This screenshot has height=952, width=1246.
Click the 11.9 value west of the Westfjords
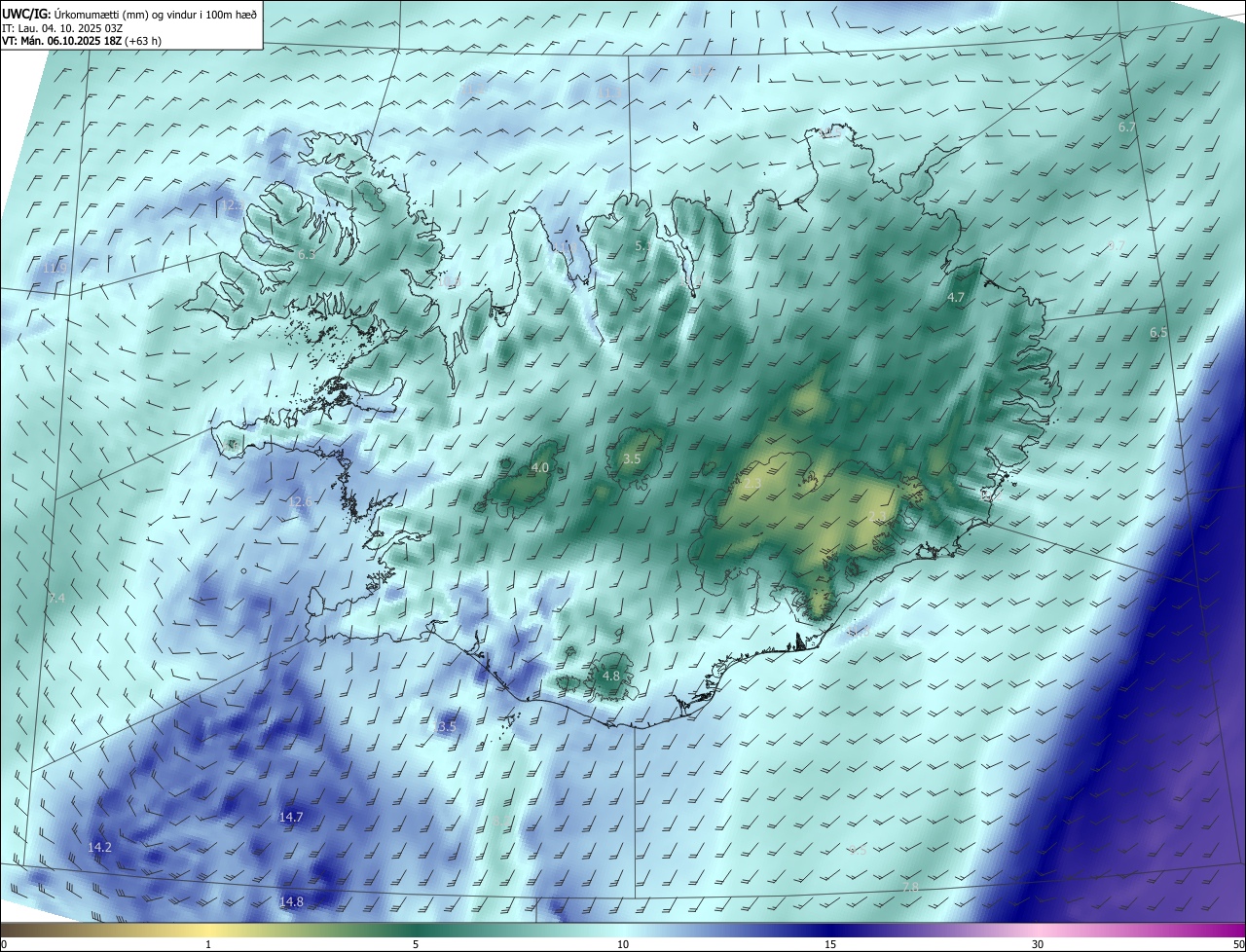click(55, 268)
